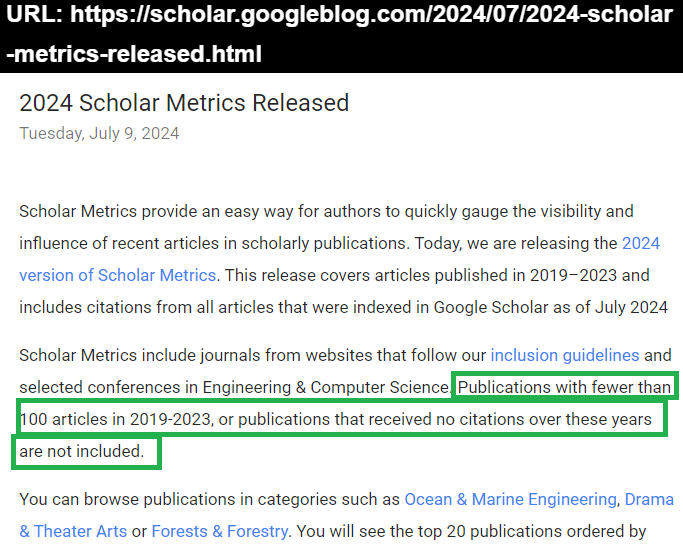Open the Forests & Forestry category link

tap(220, 531)
